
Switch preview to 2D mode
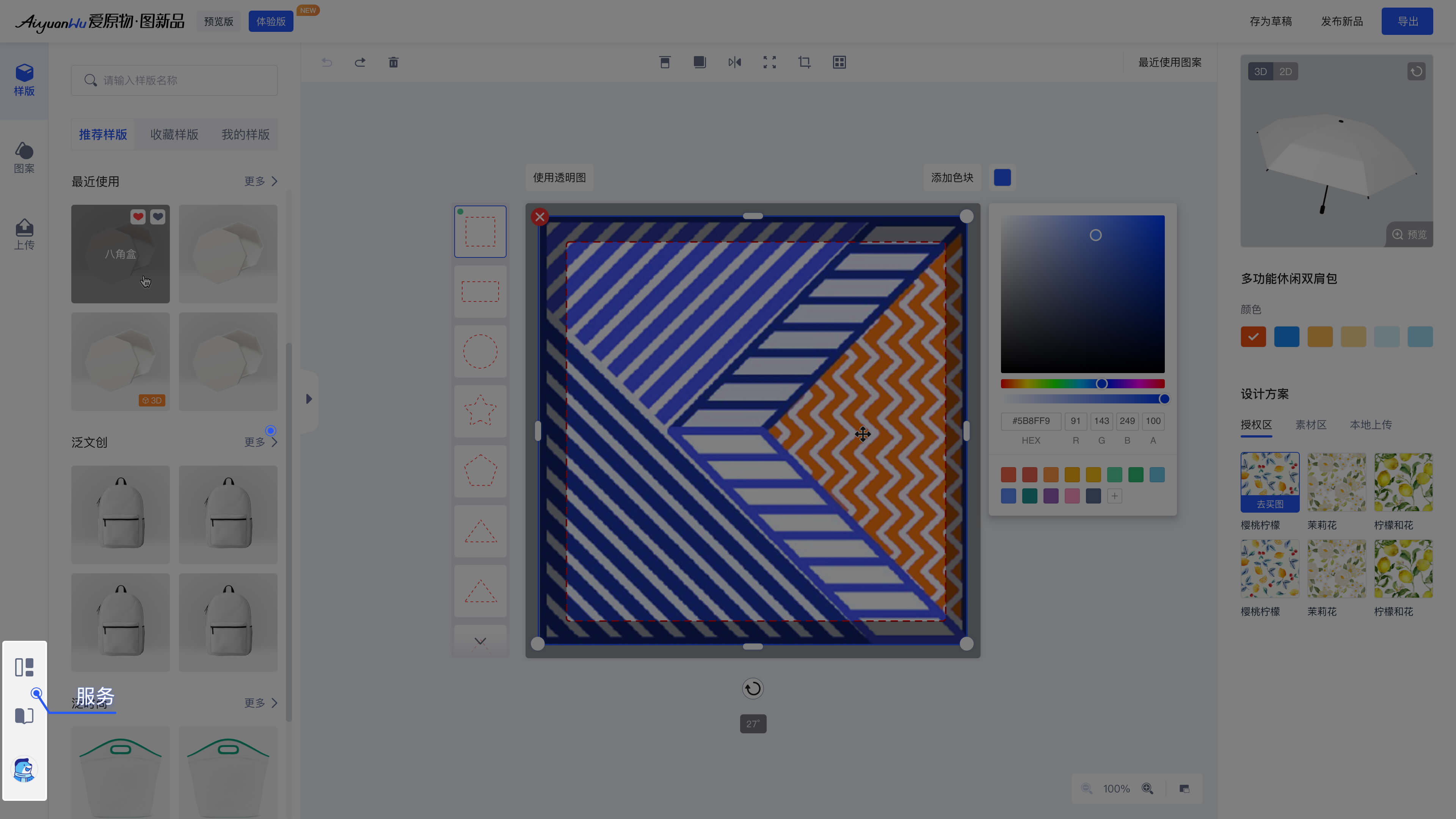pyautogui.click(x=1285, y=72)
